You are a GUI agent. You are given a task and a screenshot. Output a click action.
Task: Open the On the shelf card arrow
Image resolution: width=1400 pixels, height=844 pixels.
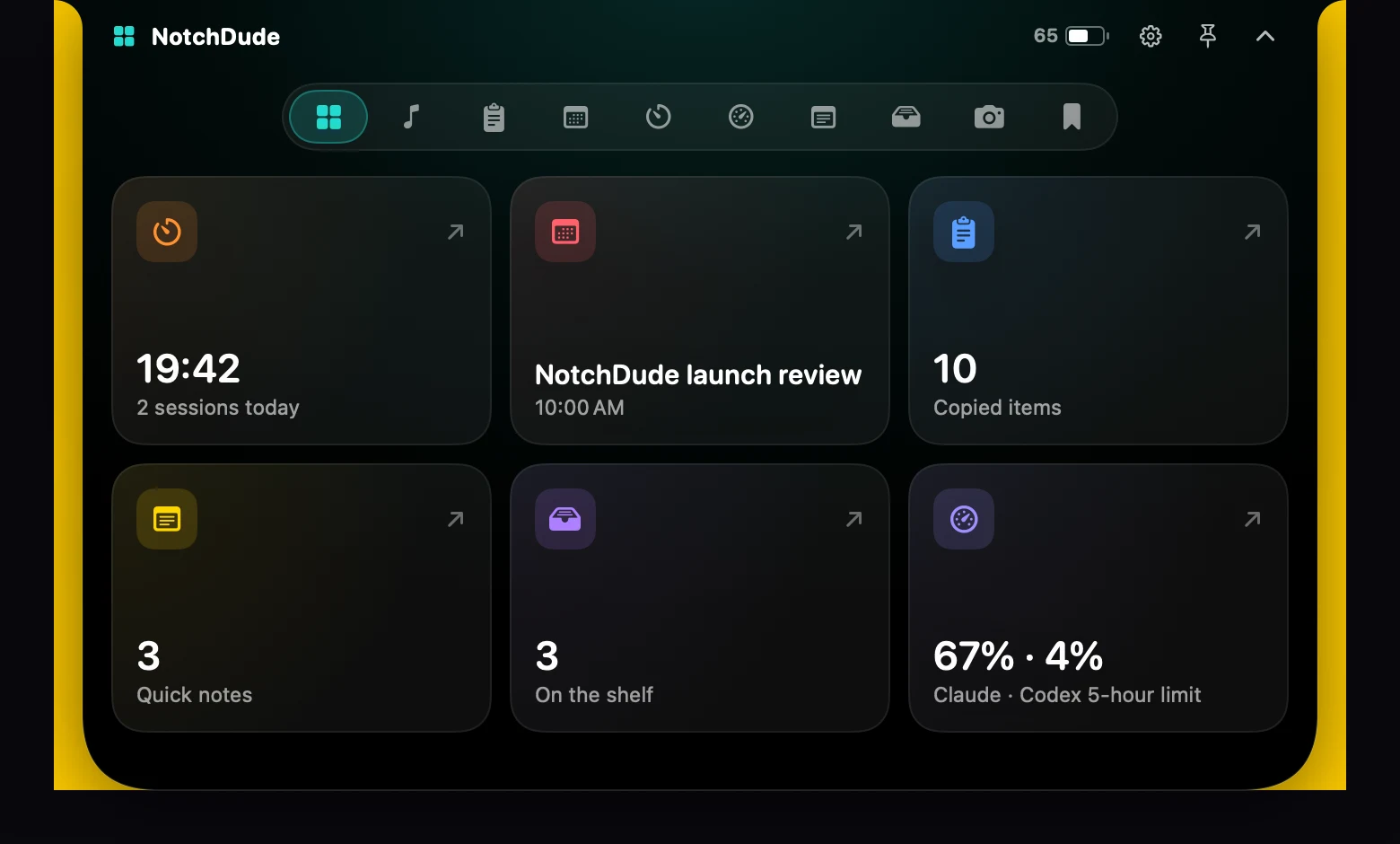[854, 519]
